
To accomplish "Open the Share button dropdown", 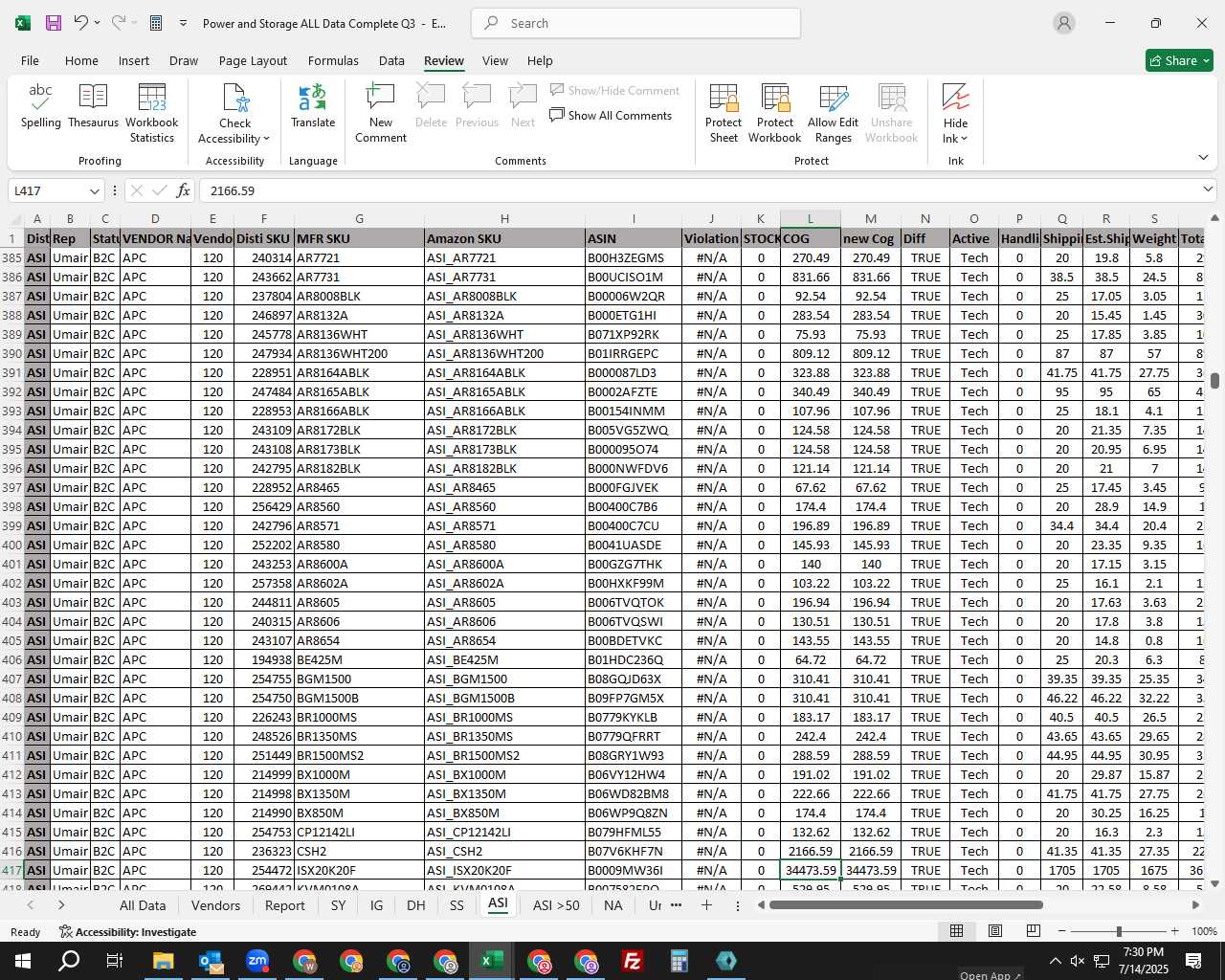I will coord(1179,60).
